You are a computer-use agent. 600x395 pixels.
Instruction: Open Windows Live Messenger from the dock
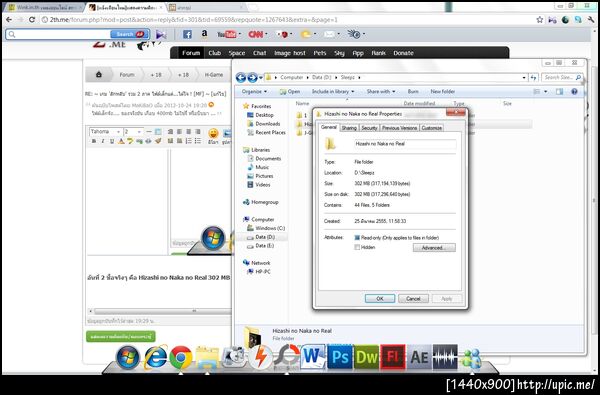coord(471,359)
